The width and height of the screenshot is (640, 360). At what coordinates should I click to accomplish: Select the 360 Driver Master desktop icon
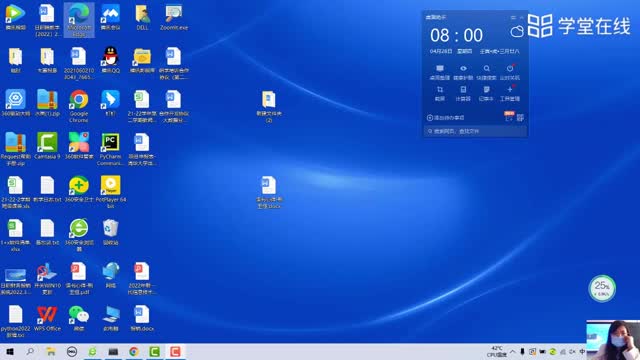tap(16, 103)
